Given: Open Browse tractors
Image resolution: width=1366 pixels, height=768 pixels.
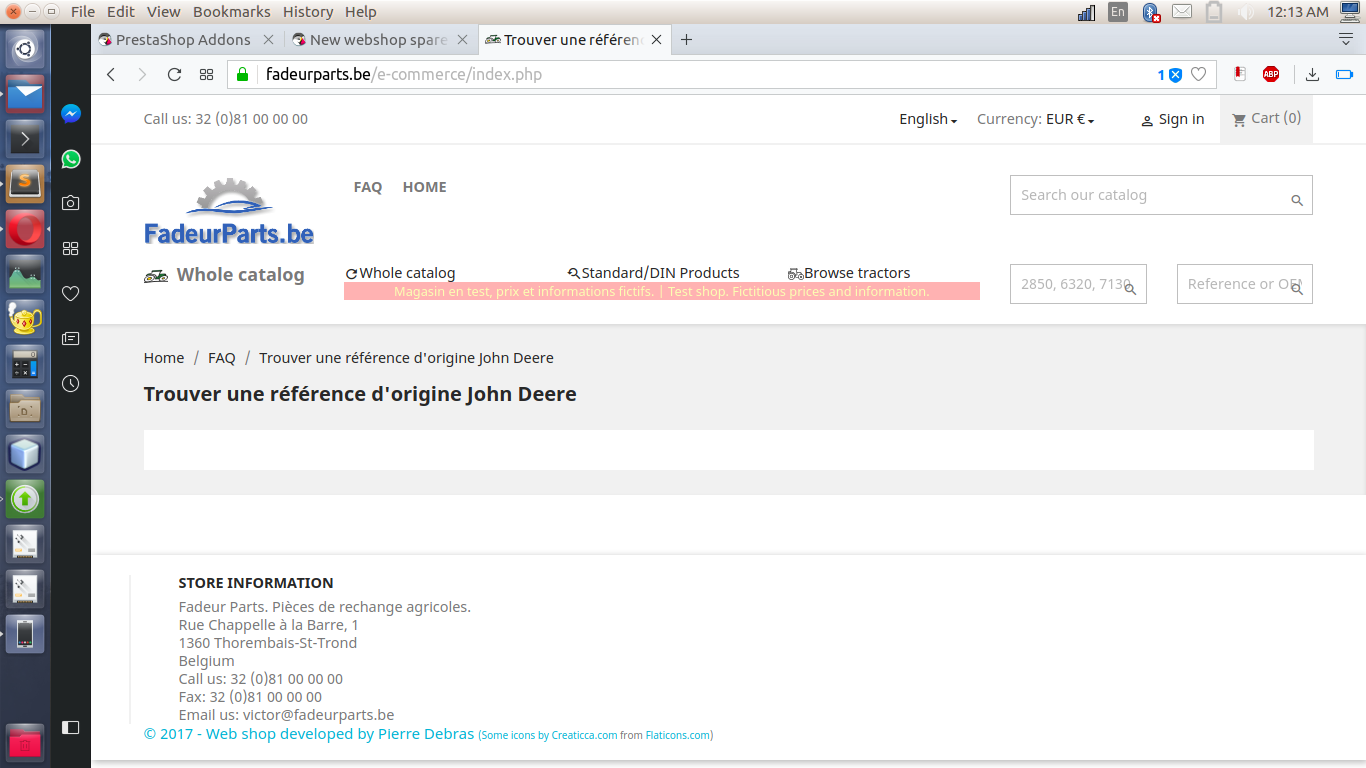Looking at the screenshot, I should point(849,273).
